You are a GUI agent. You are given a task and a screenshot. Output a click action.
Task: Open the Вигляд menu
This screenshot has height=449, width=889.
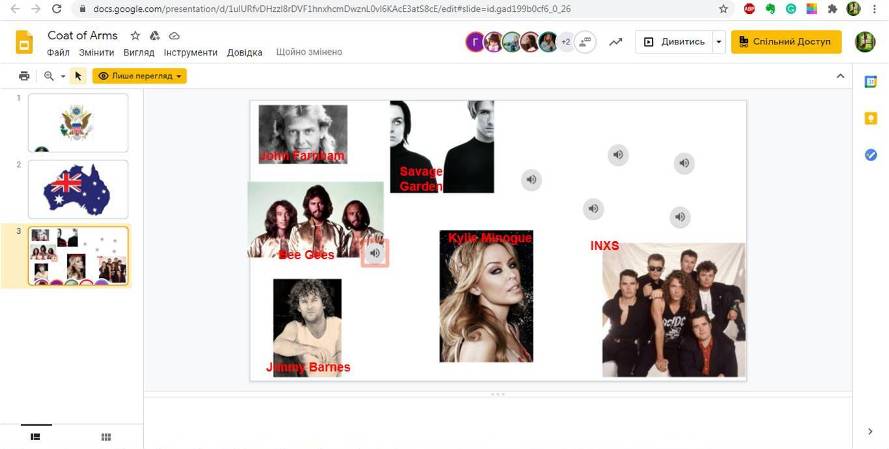tap(139, 52)
